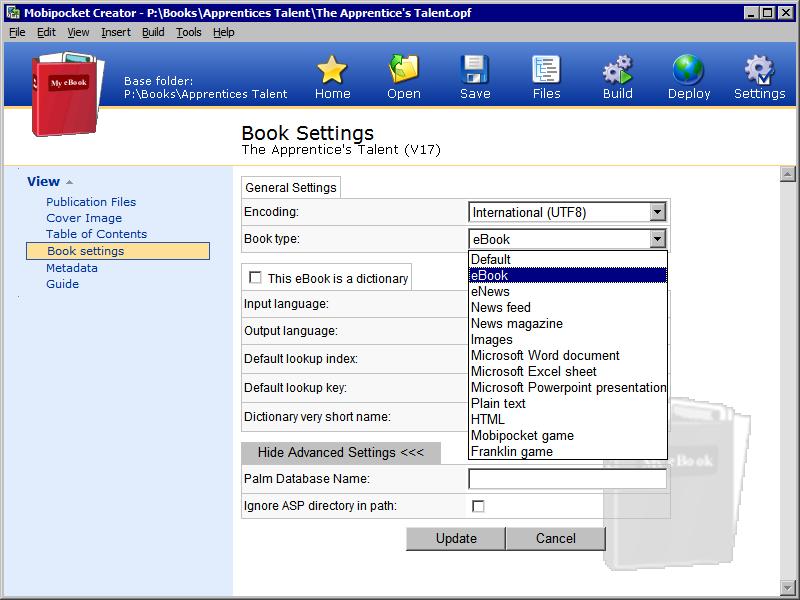
Task: Select the General Settings tab
Action: click(291, 187)
